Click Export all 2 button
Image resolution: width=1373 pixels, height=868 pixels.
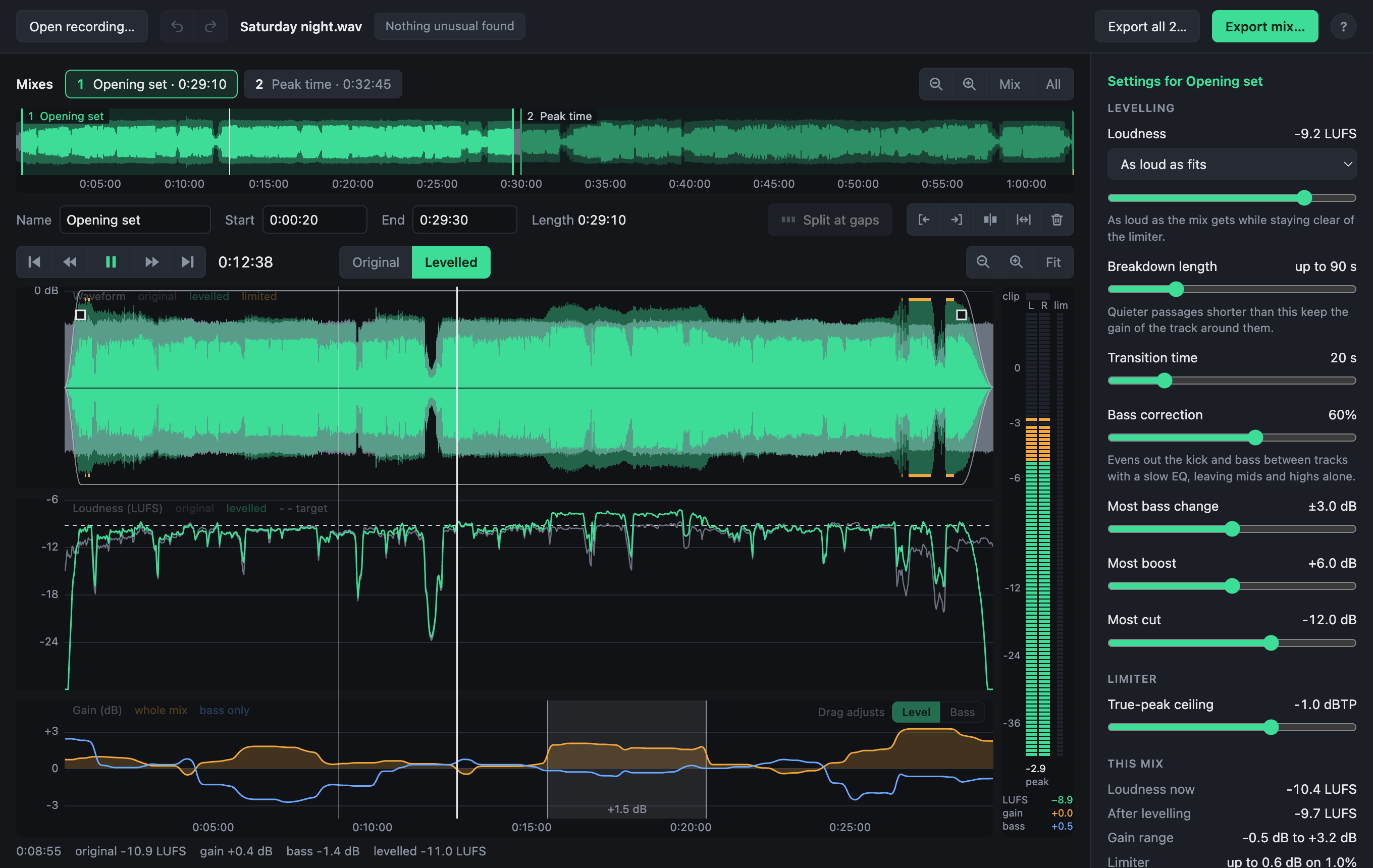(1147, 26)
